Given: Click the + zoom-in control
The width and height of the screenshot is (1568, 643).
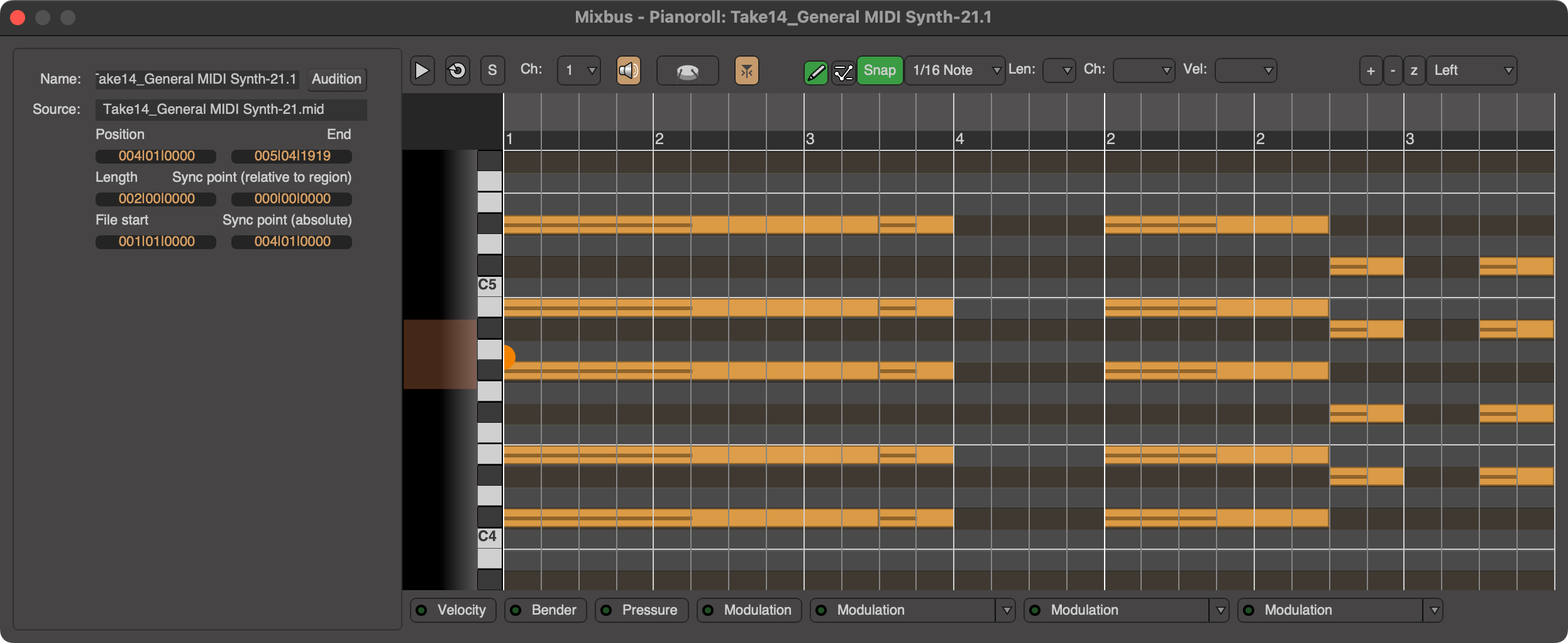Looking at the screenshot, I should (x=1370, y=70).
